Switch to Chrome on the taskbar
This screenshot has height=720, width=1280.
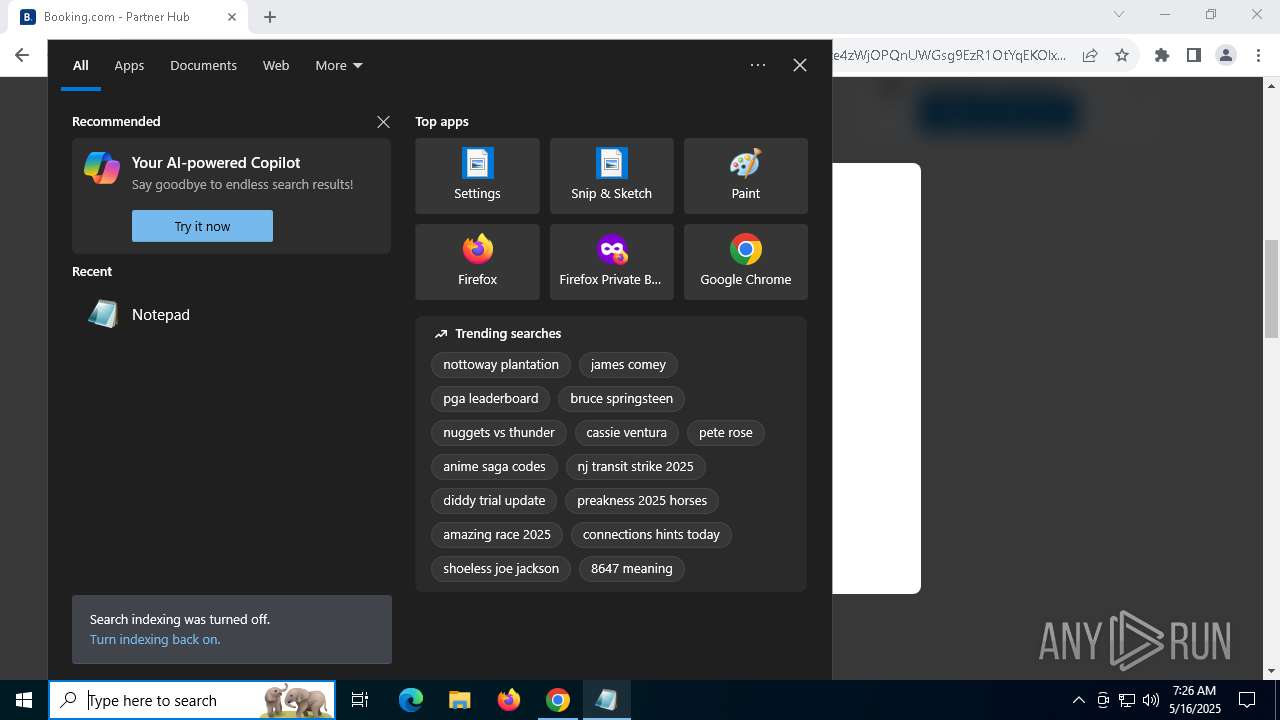pos(557,700)
